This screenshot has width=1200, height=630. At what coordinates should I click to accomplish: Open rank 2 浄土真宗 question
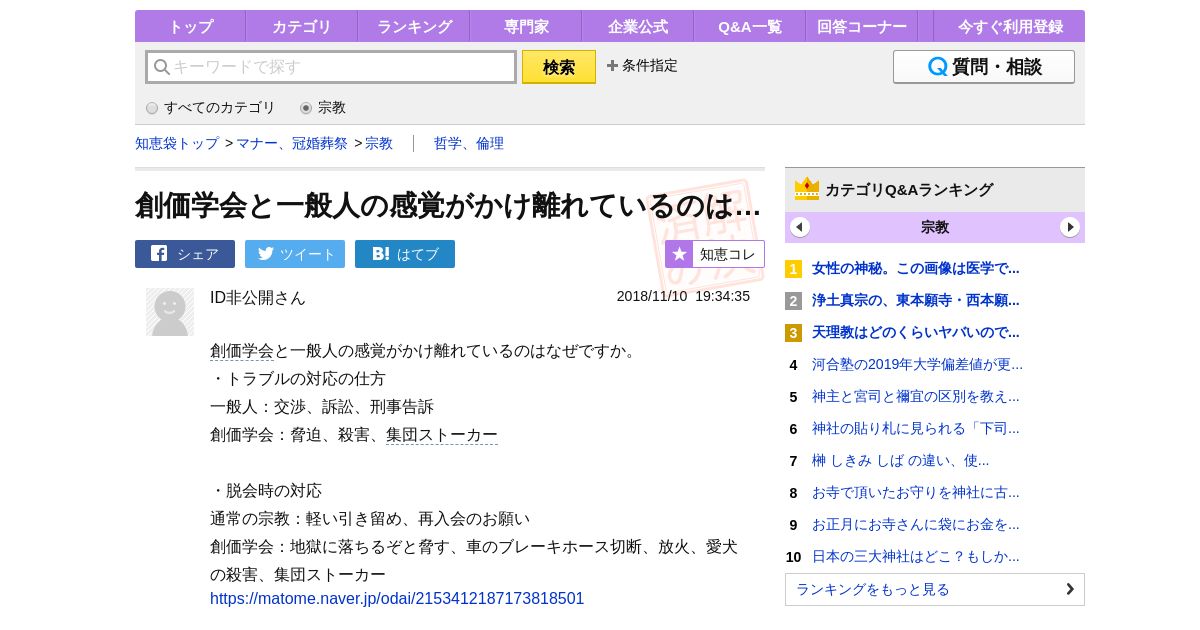[x=916, y=300]
